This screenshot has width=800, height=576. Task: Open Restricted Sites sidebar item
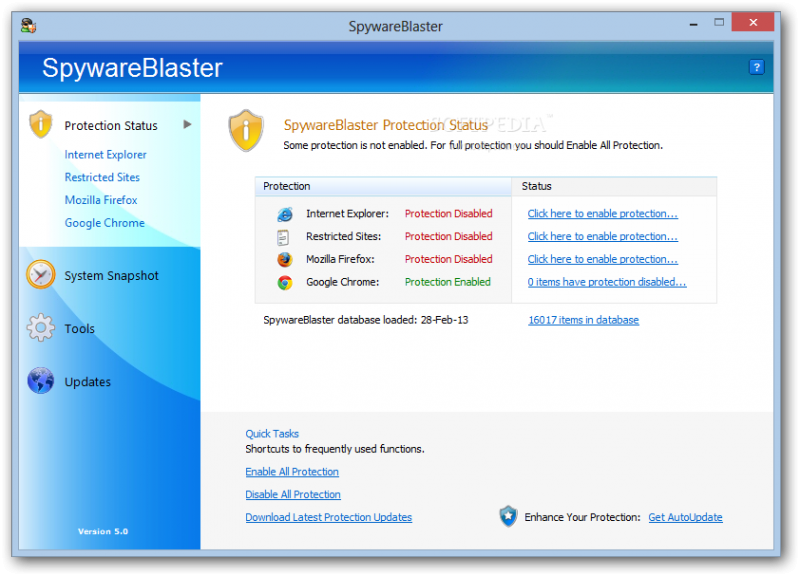tap(102, 177)
